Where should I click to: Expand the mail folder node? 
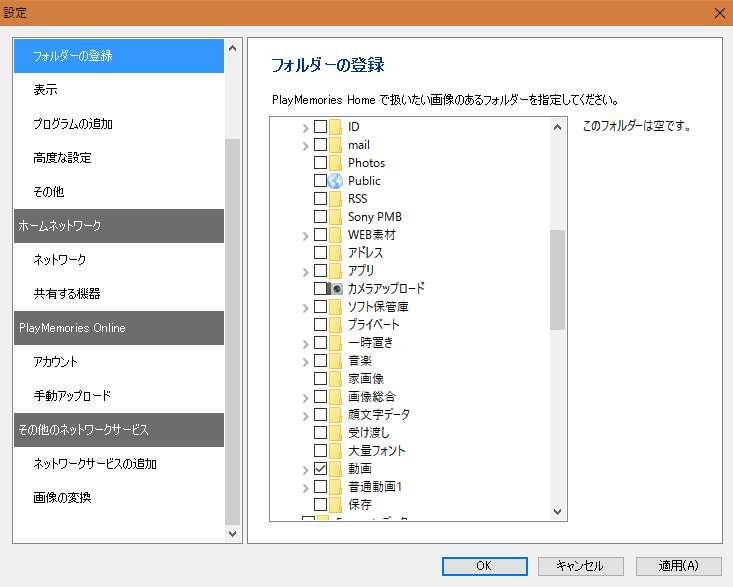pyautogui.click(x=305, y=146)
